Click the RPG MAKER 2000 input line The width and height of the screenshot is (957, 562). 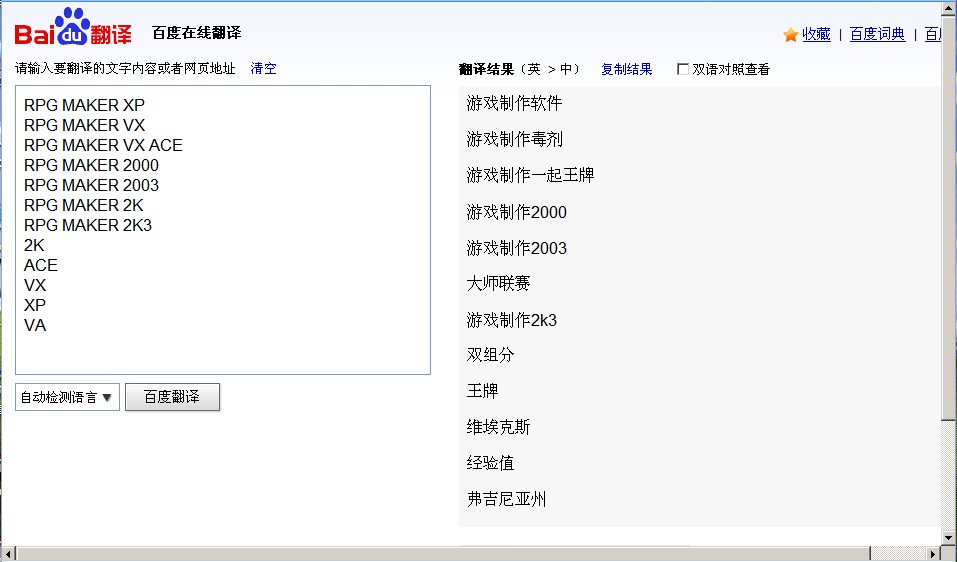91,165
